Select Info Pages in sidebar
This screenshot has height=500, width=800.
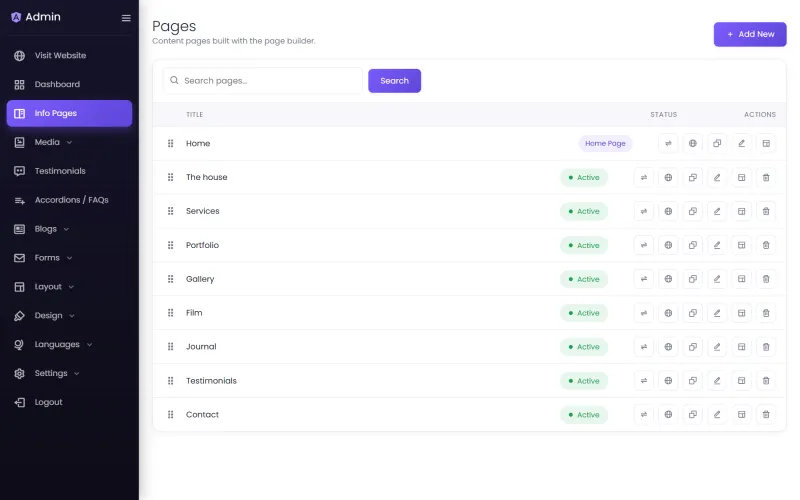pos(69,113)
